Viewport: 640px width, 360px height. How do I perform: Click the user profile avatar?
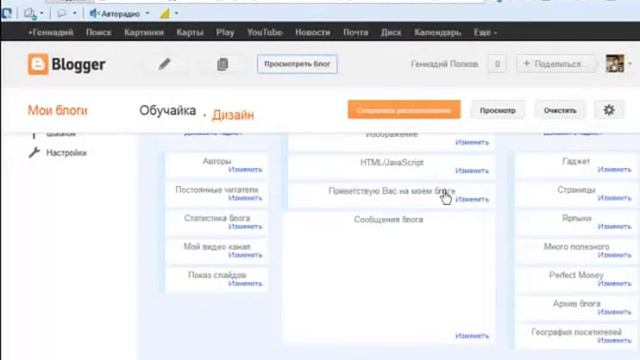pos(615,64)
